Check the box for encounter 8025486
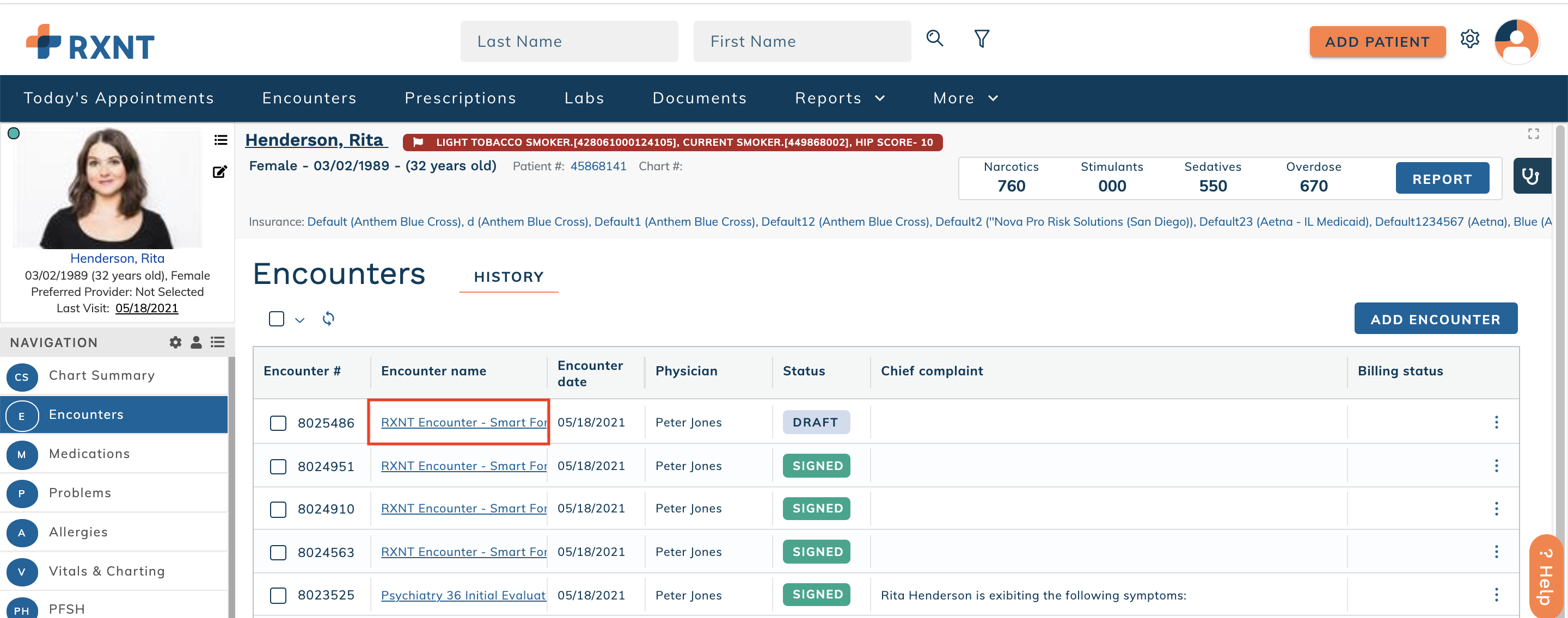 pyautogui.click(x=278, y=423)
